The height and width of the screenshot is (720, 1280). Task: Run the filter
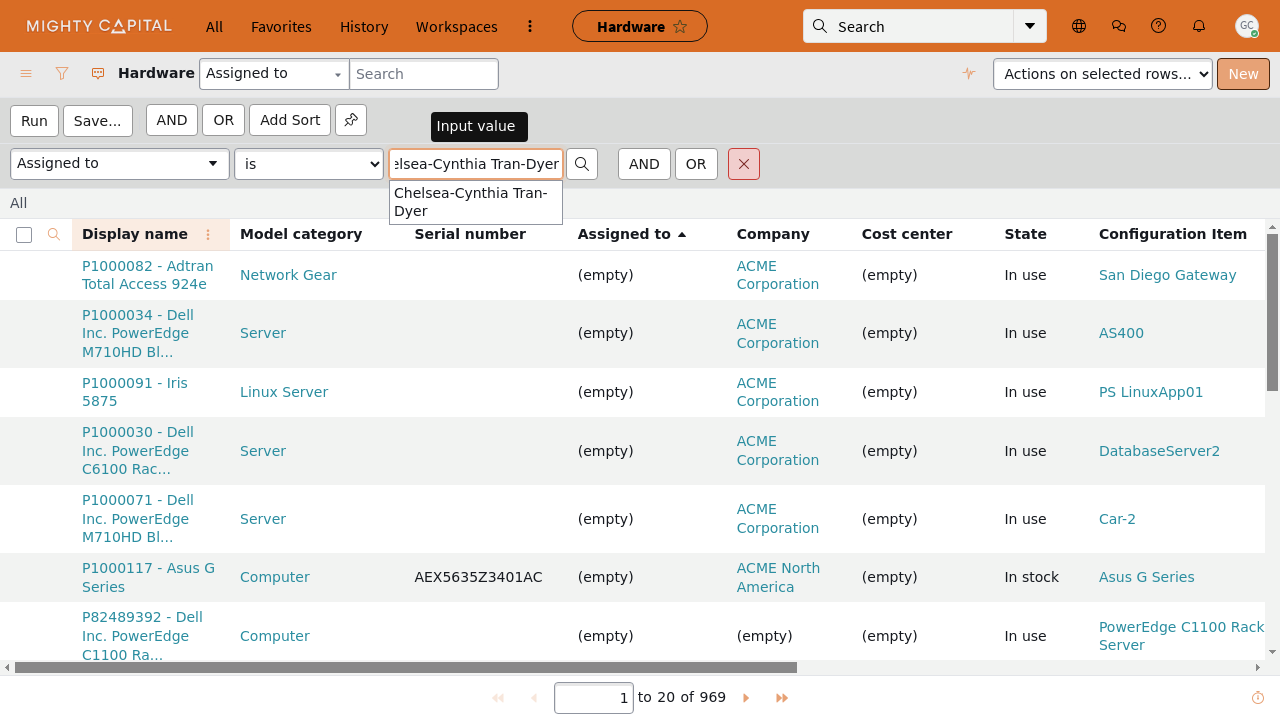[x=34, y=120]
